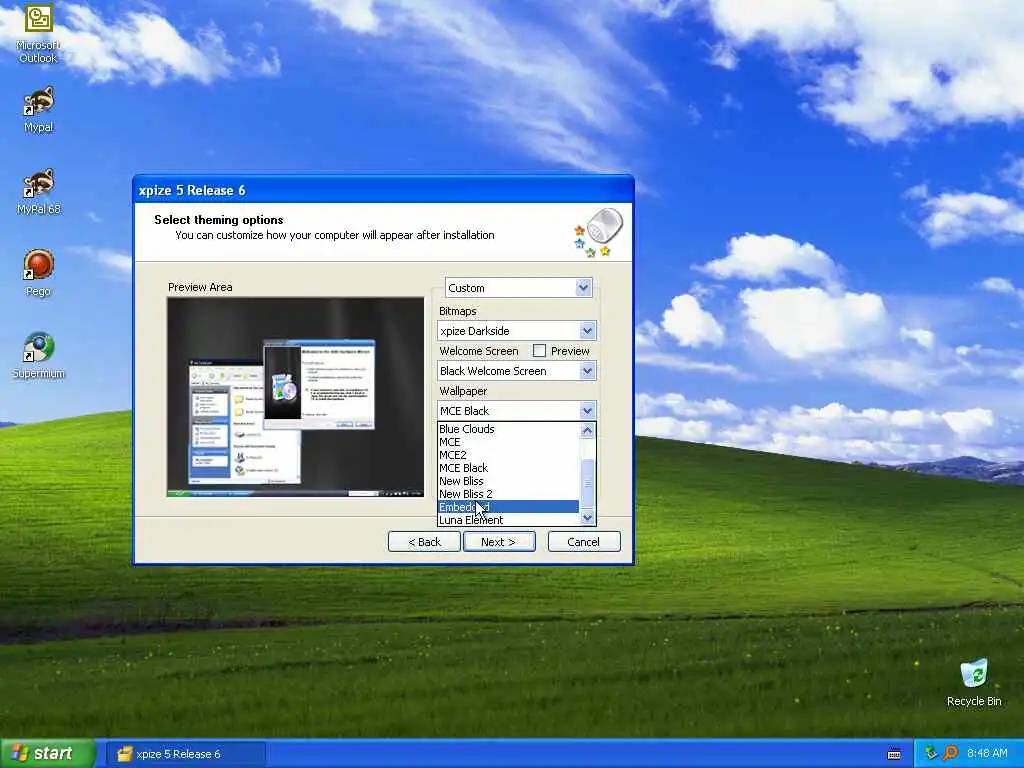The width and height of the screenshot is (1024, 768).
Task: Choose New Bliss wallpaper from the list
Action: [x=508, y=481]
